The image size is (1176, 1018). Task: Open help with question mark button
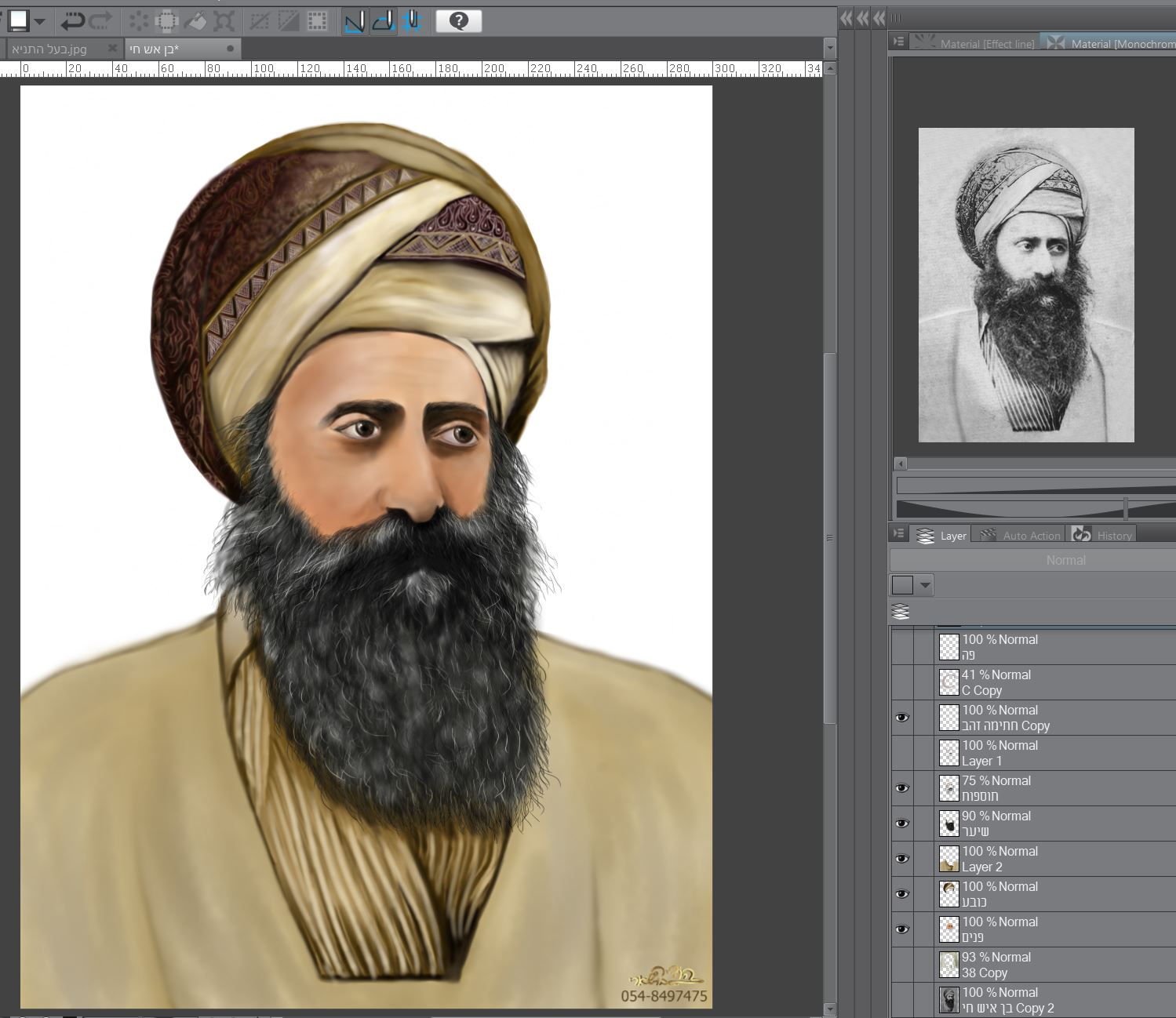tap(458, 21)
